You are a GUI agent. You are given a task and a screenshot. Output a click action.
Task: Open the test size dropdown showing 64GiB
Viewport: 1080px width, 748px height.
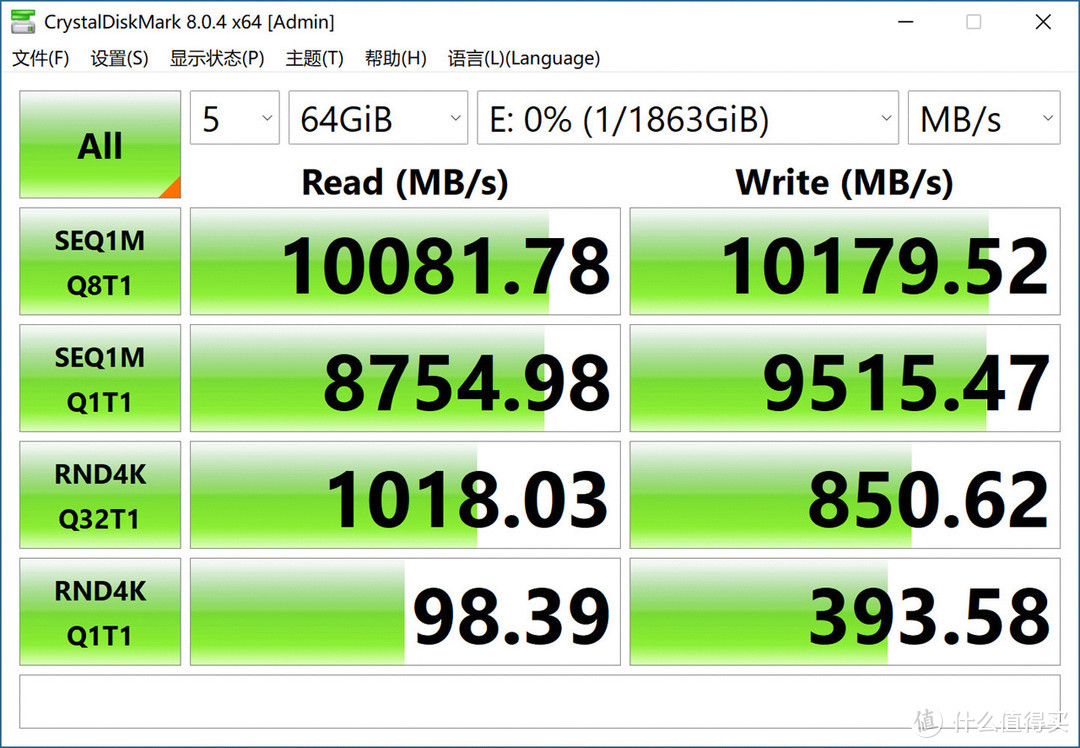tap(378, 118)
